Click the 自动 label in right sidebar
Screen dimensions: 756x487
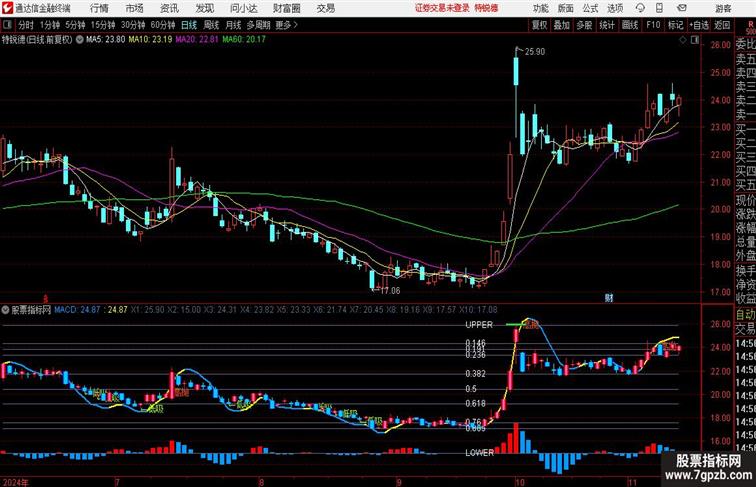(745, 314)
